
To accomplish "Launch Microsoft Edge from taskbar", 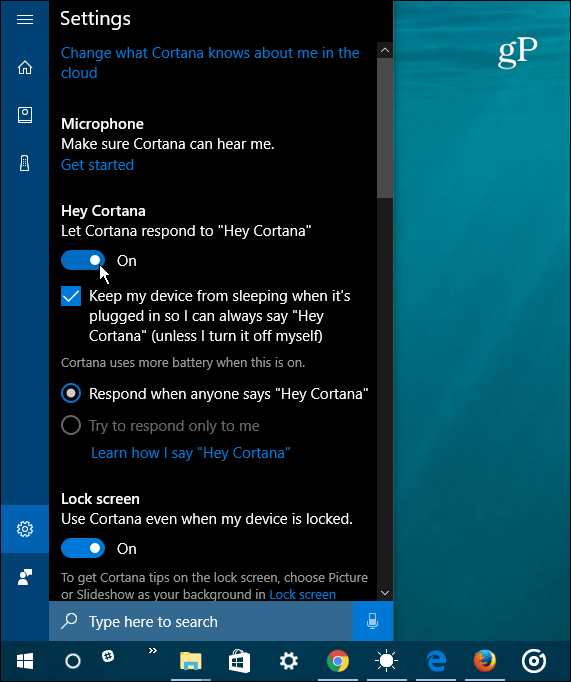I will 436,662.
